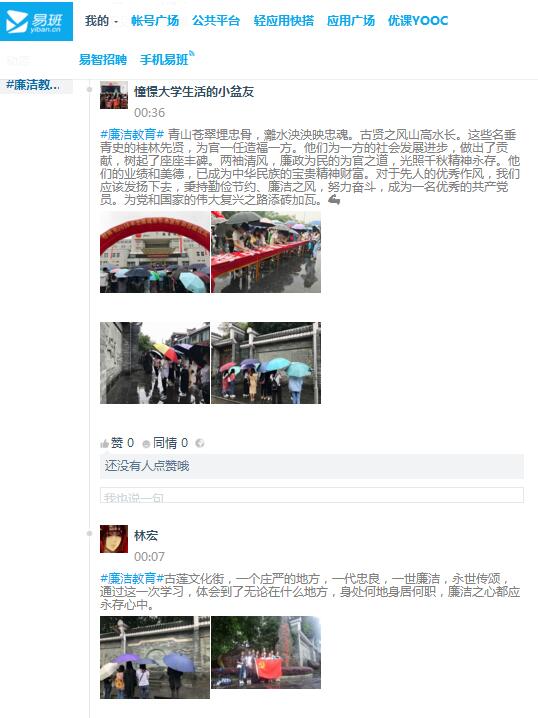Click the signal icon beside 手机易班
The width and height of the screenshot is (538, 718).
click(x=192, y=54)
